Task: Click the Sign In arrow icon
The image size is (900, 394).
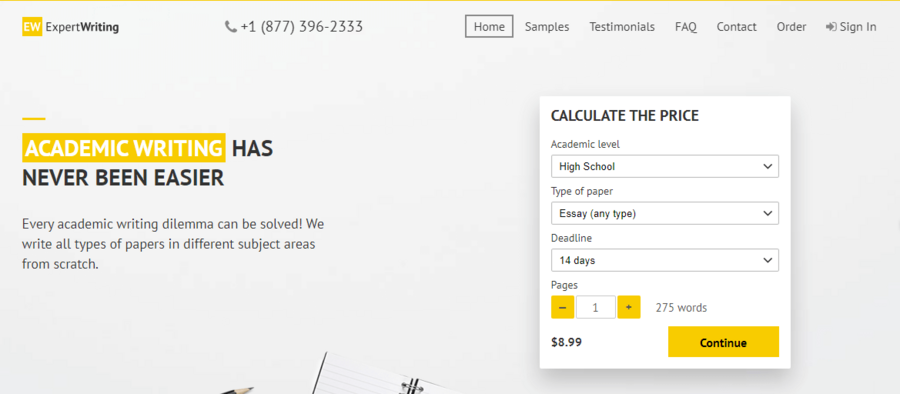Action: click(x=831, y=27)
